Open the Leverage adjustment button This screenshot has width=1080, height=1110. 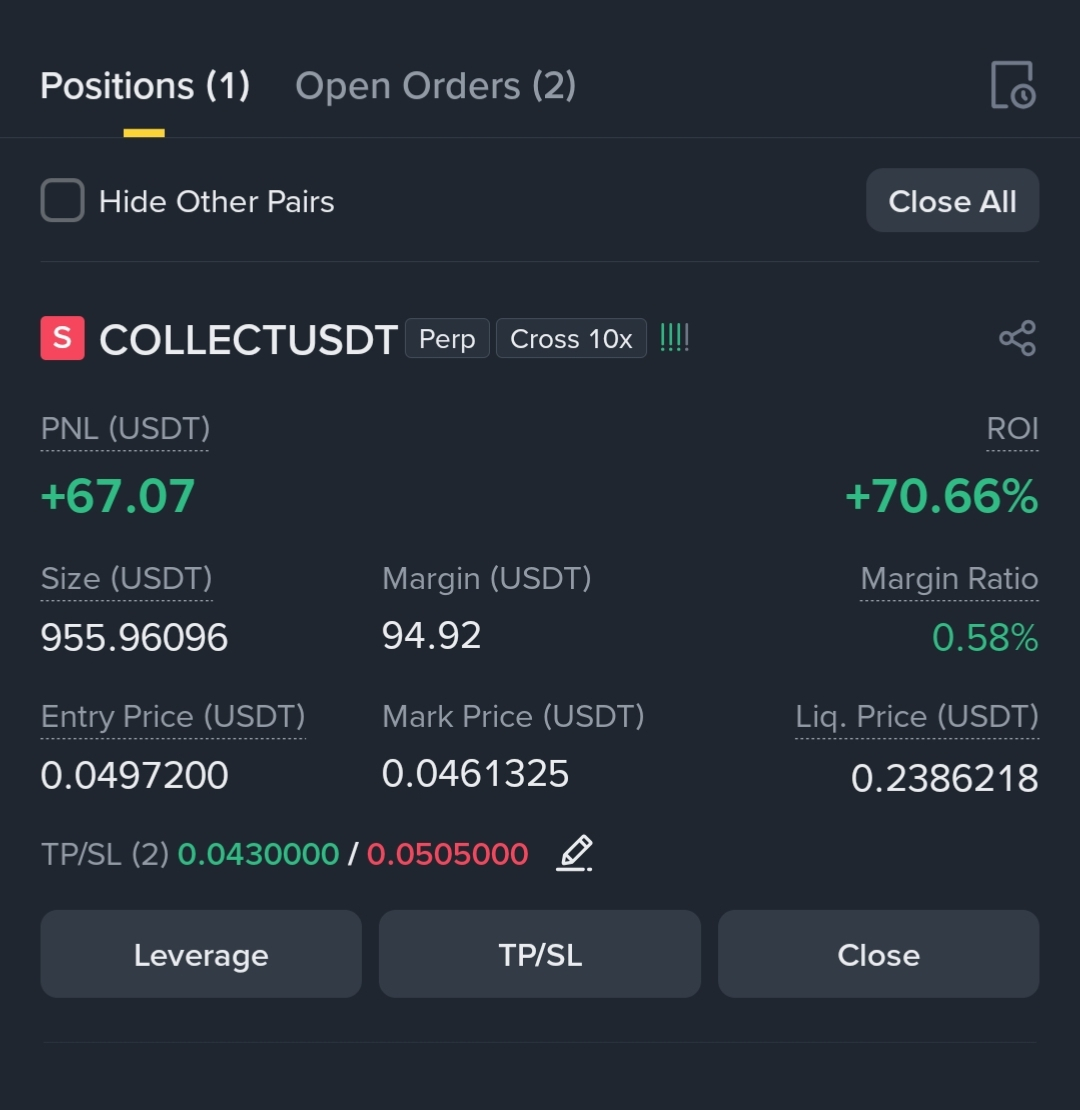(x=201, y=954)
